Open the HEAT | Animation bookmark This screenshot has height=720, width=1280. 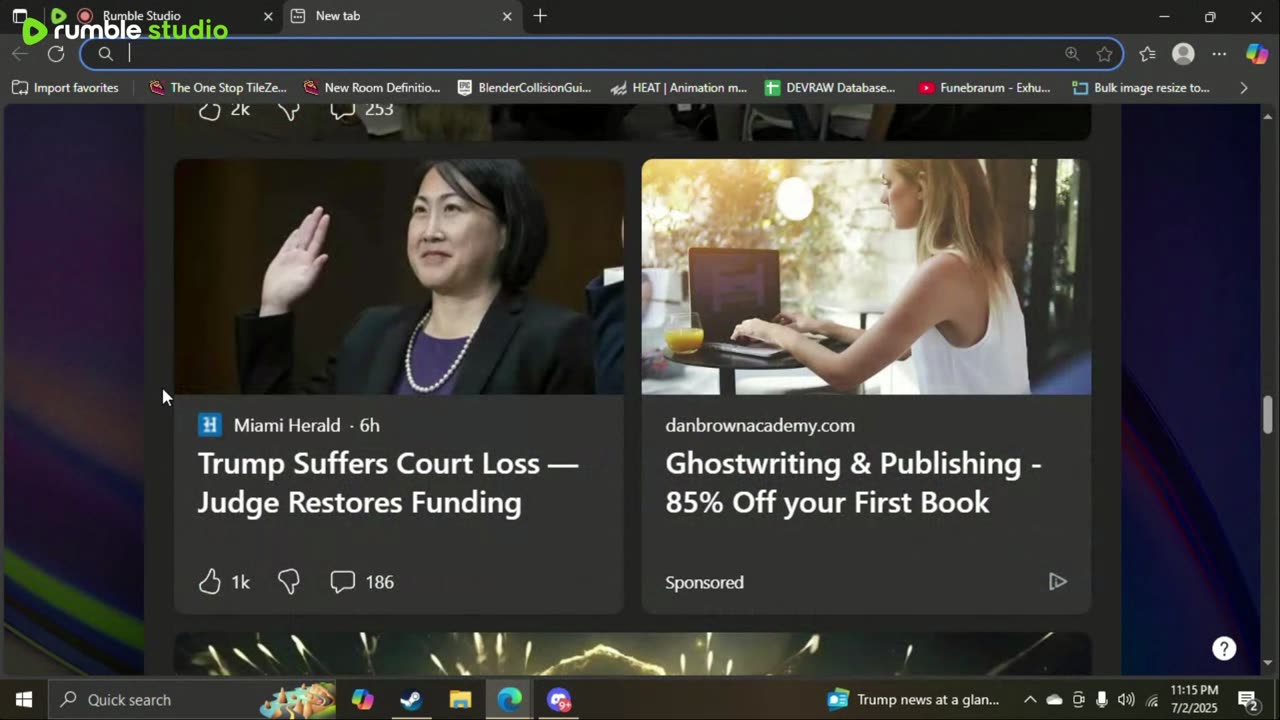[679, 88]
